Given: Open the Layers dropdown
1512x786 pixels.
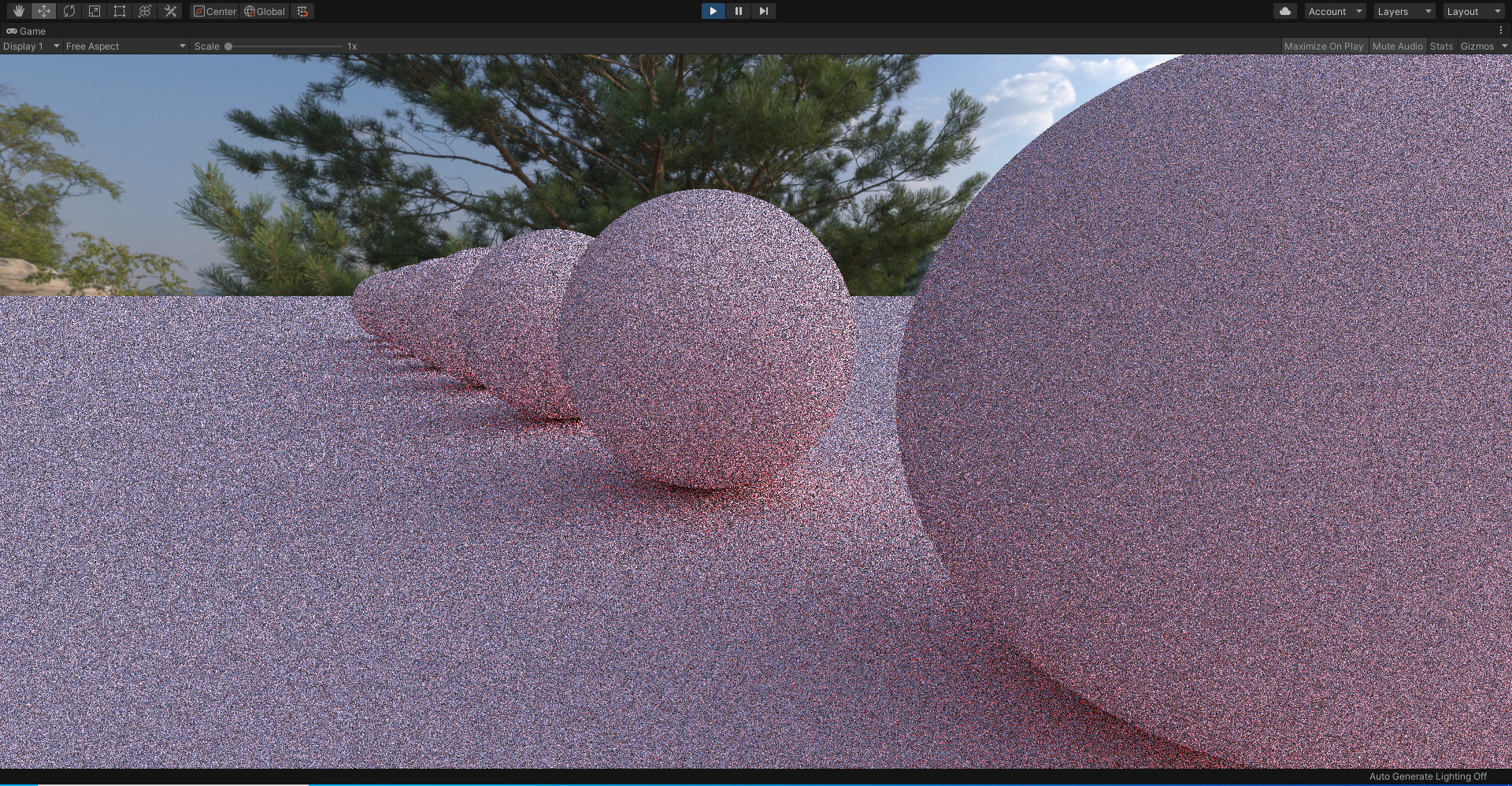Looking at the screenshot, I should (1404, 11).
